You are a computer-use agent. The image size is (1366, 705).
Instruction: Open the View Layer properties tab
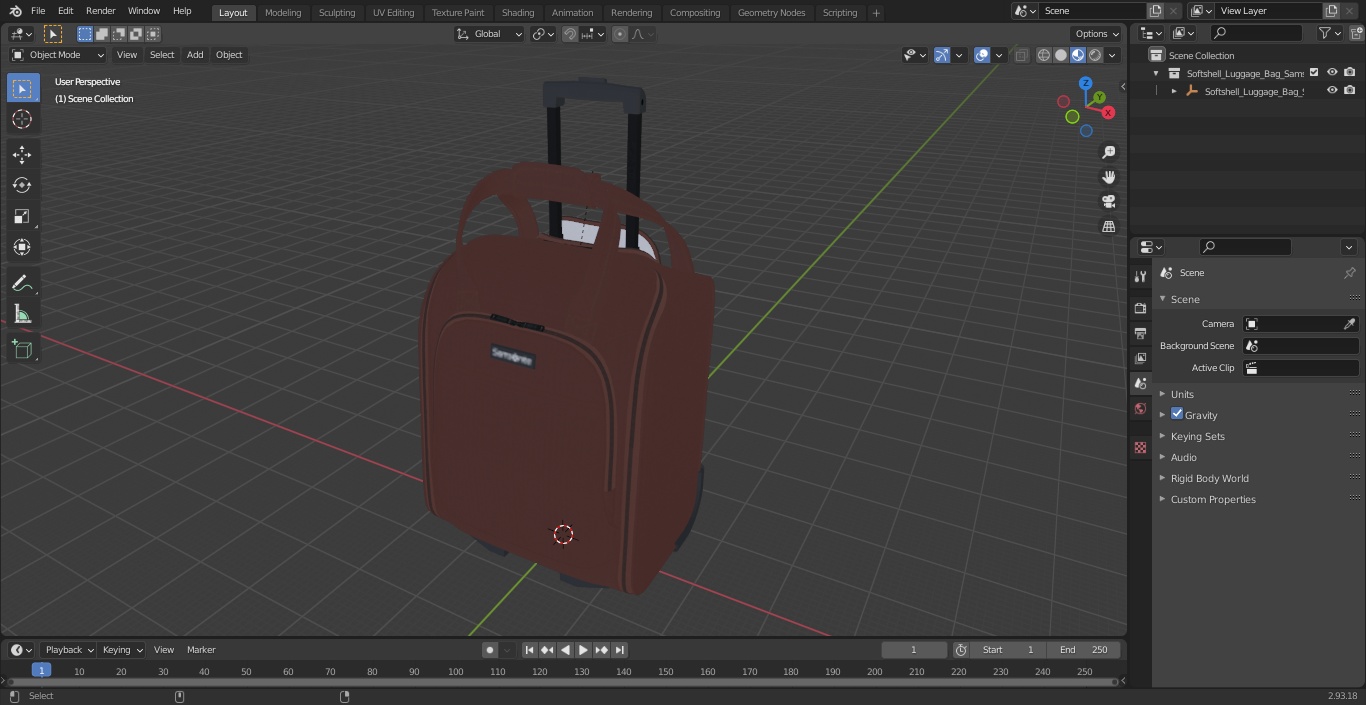(x=1140, y=358)
